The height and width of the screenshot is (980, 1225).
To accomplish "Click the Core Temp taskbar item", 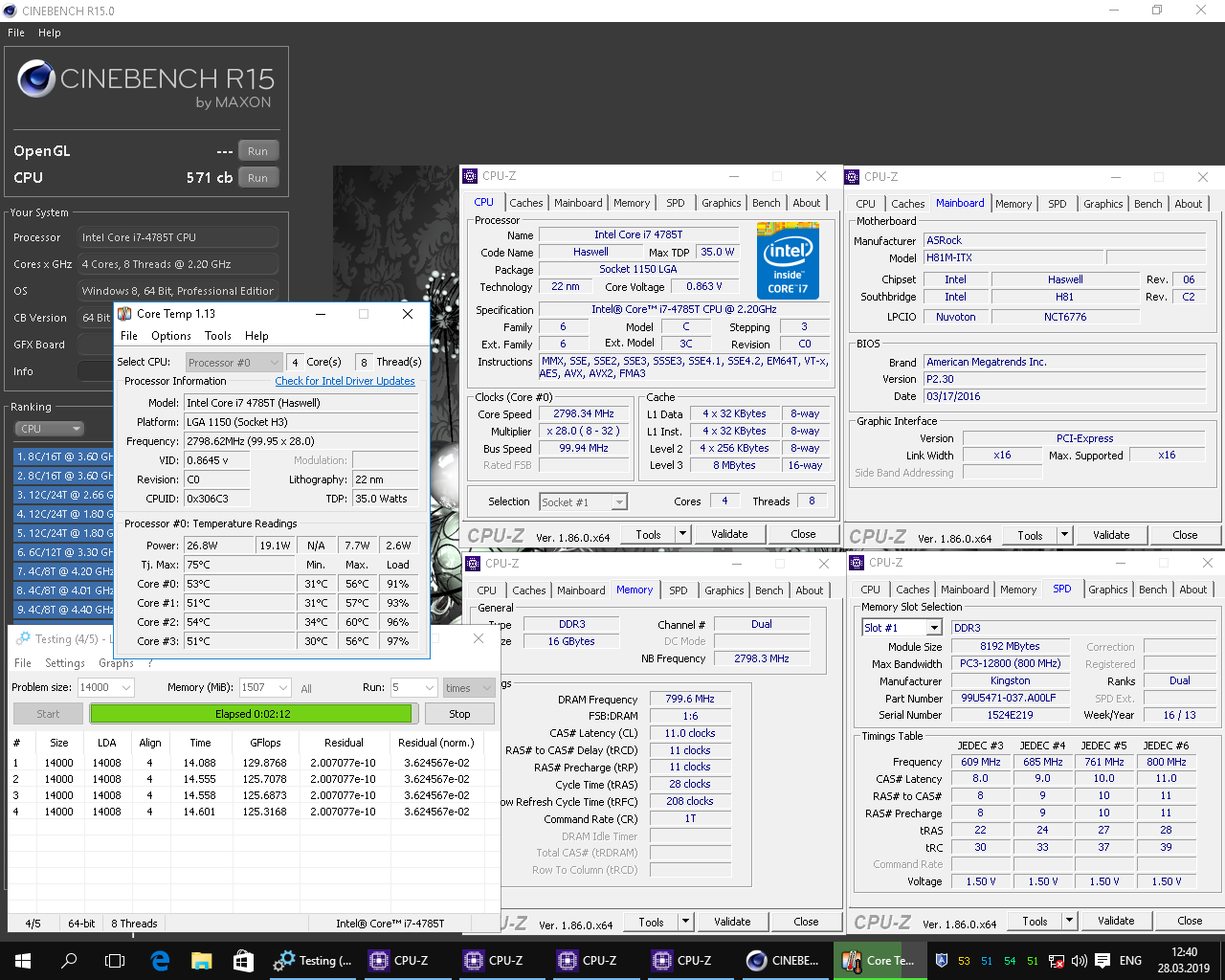I will point(880,960).
